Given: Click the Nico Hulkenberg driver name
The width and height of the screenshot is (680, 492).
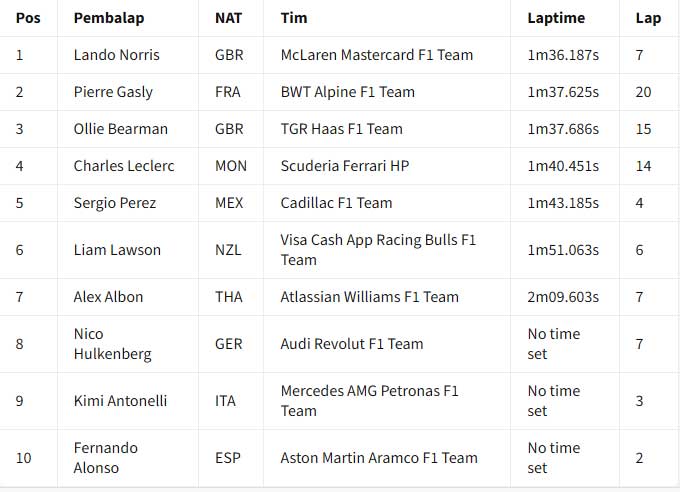Looking at the screenshot, I should coord(113,344).
